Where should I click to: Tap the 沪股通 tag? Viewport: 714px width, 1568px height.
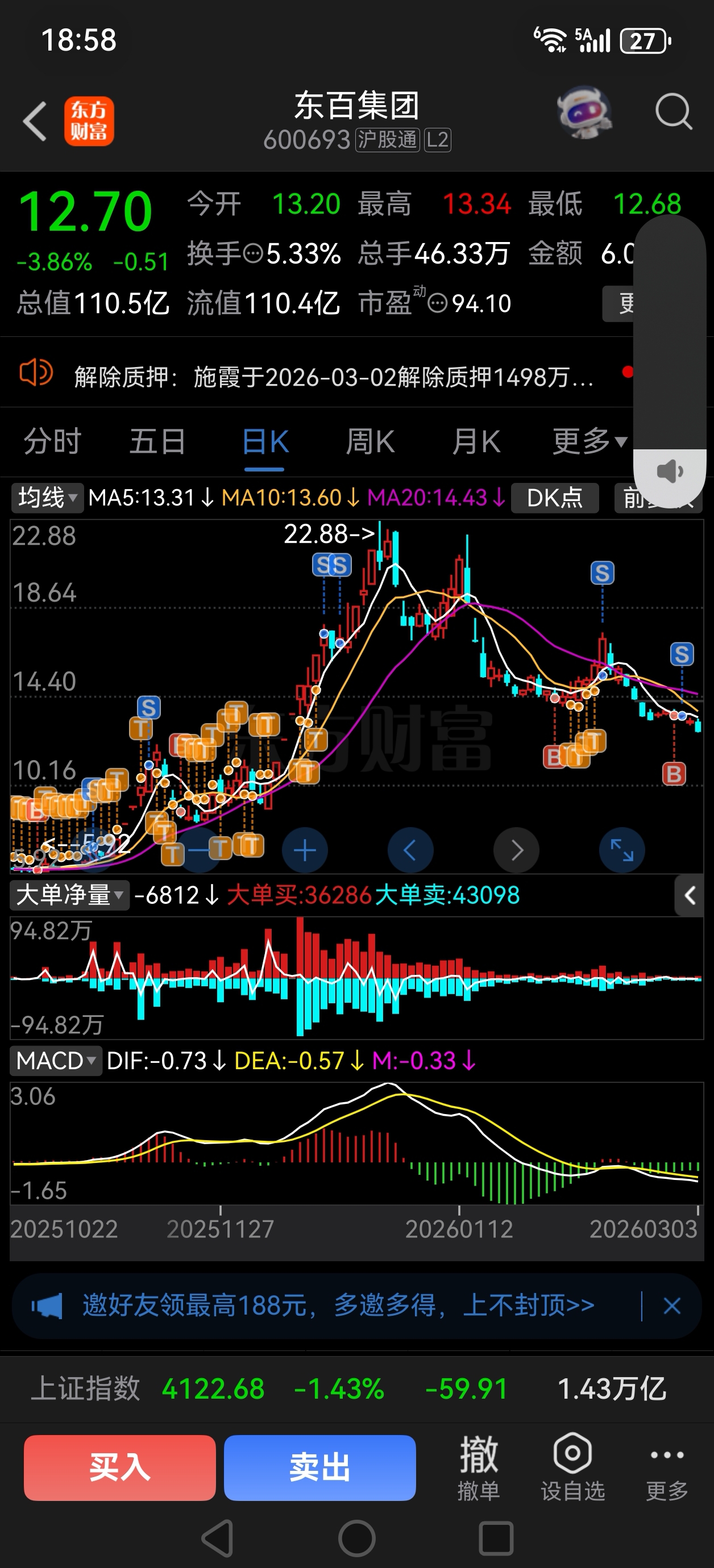click(388, 140)
